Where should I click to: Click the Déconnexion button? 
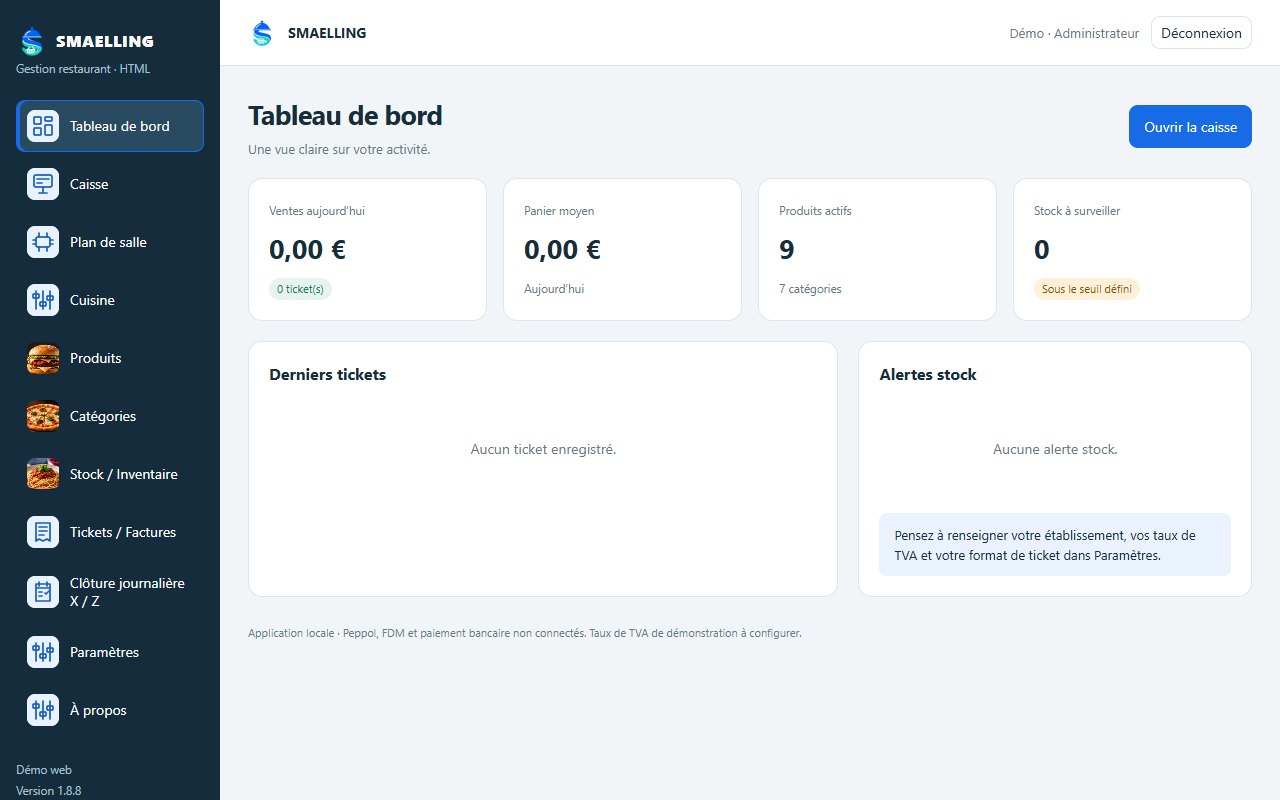[x=1201, y=33]
